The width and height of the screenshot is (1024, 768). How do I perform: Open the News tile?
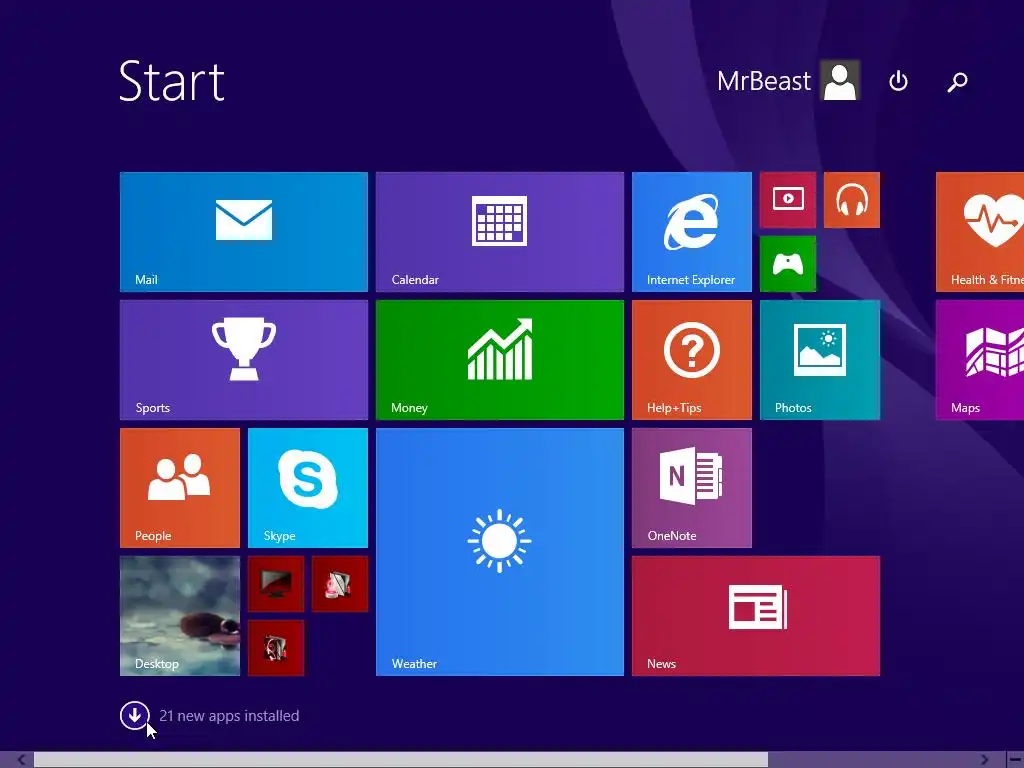(x=756, y=616)
